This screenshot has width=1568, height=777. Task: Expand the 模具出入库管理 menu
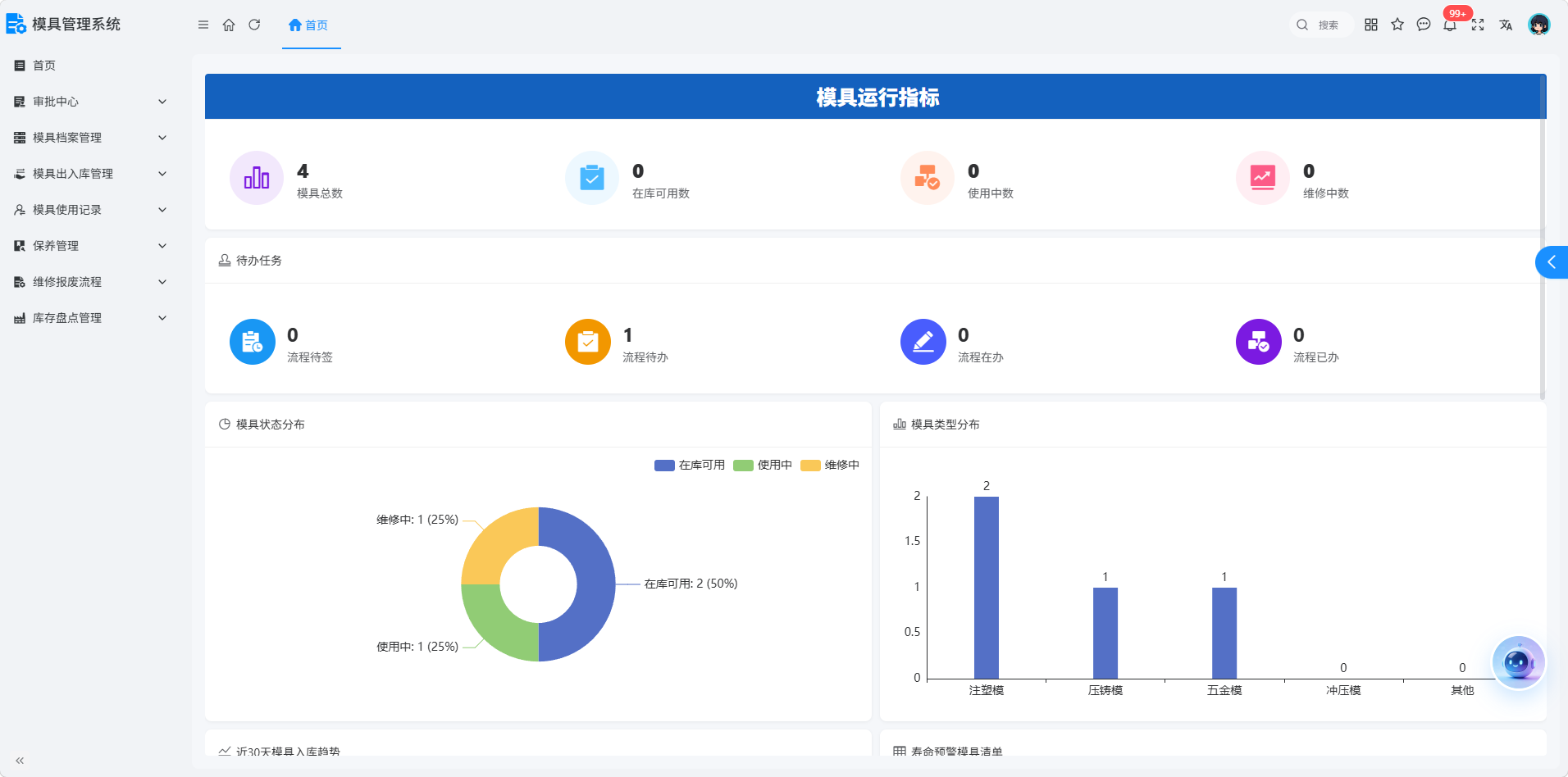pyautogui.click(x=90, y=174)
